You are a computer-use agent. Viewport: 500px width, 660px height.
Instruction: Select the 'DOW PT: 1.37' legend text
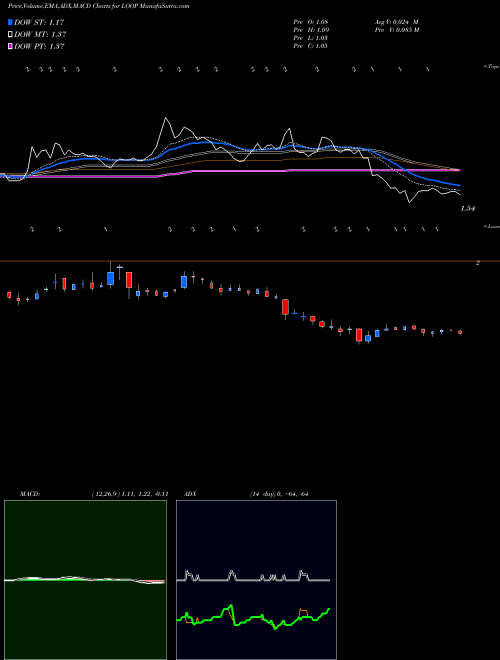pyautogui.click(x=39, y=47)
